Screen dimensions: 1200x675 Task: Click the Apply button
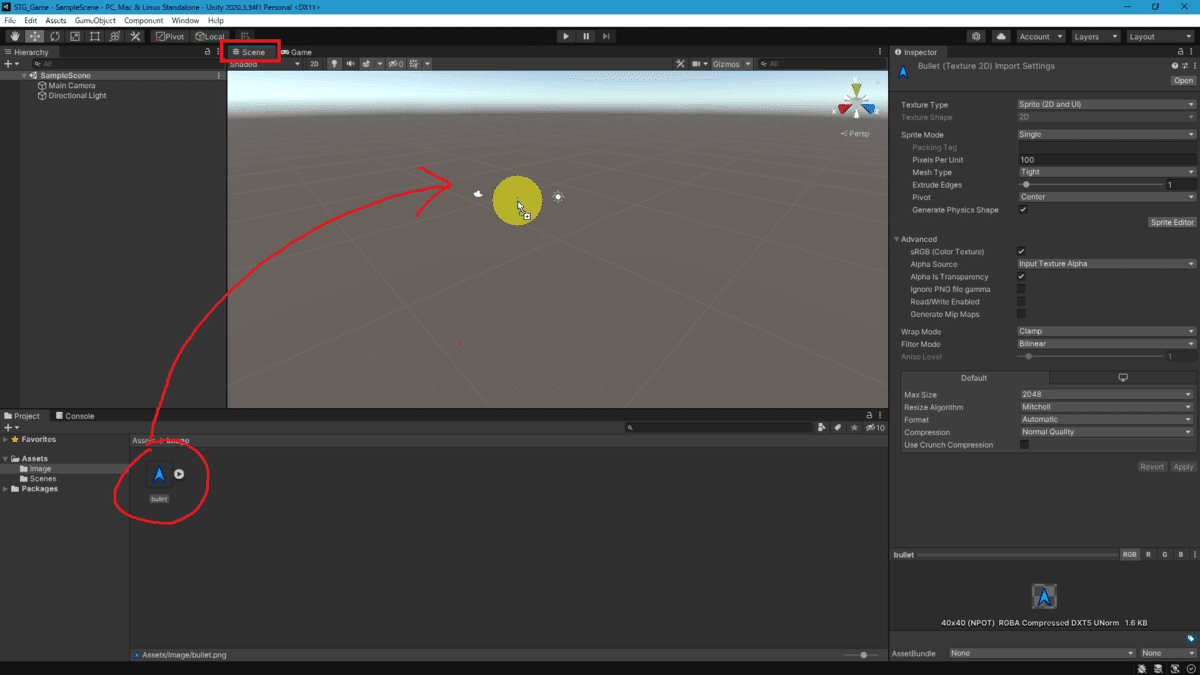(x=1183, y=467)
